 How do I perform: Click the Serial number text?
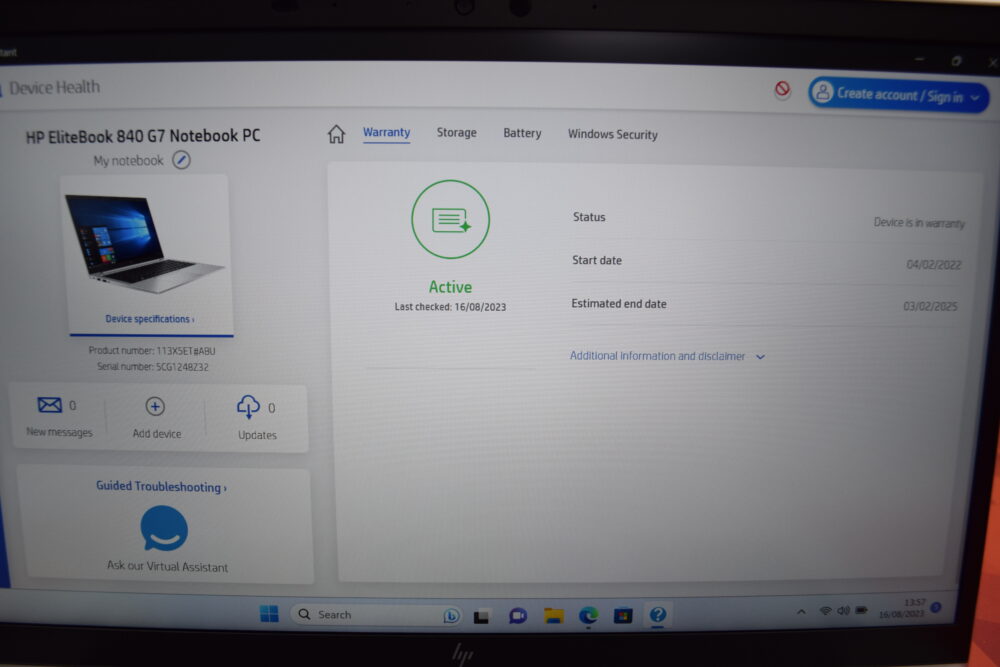pyautogui.click(x=153, y=367)
